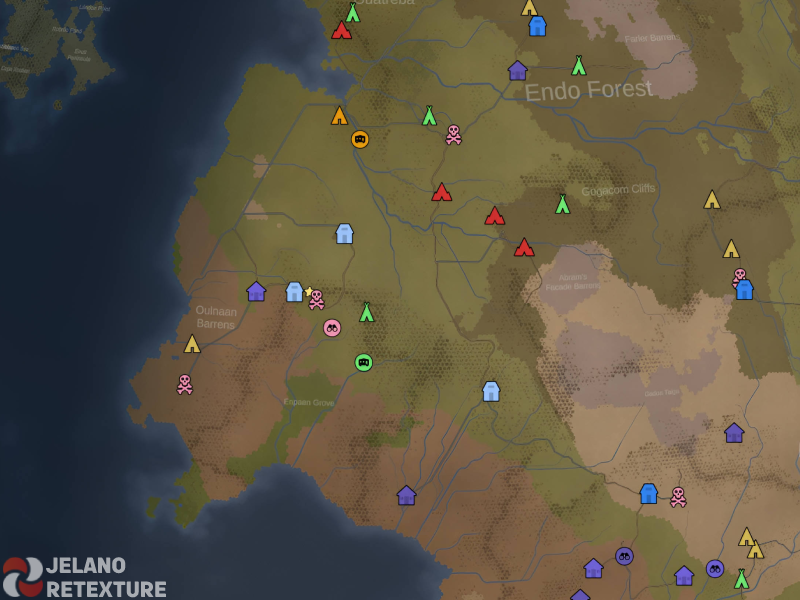This screenshot has height=600, width=800.
Task: Select green teepee between pink binoculars and green caravan
Action: 366,312
